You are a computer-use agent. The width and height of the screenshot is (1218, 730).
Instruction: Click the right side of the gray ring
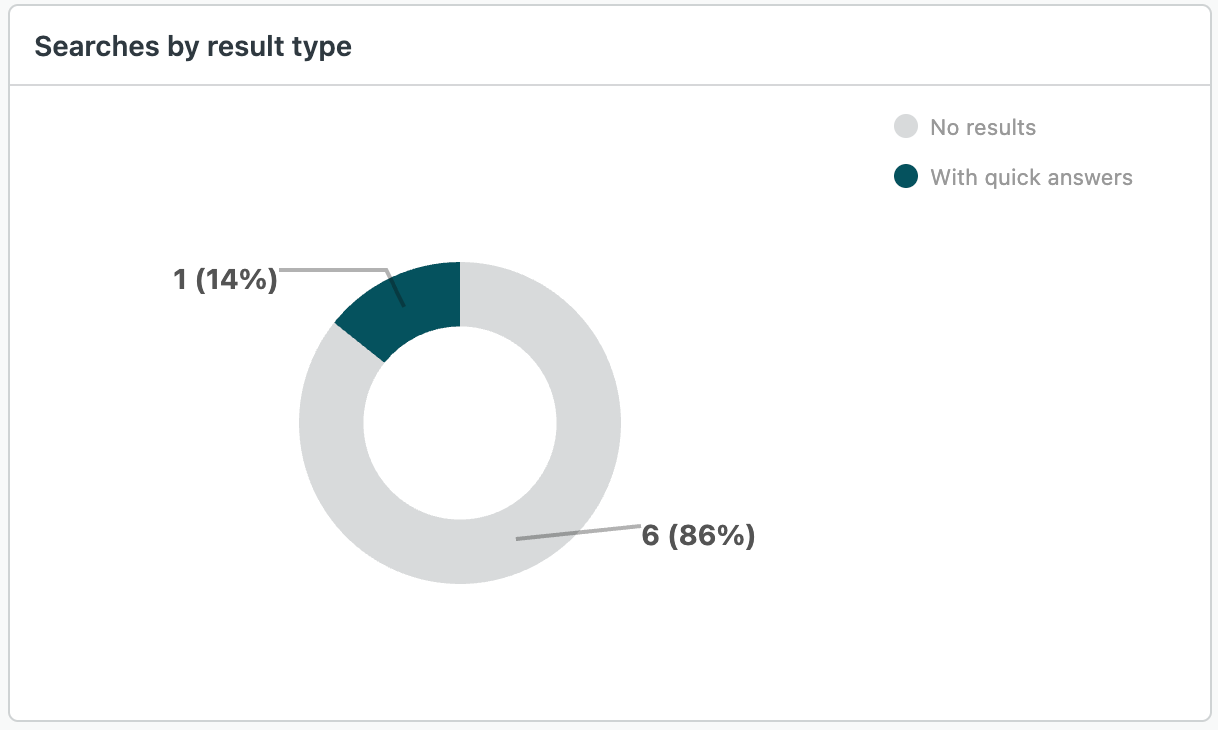[589, 422]
